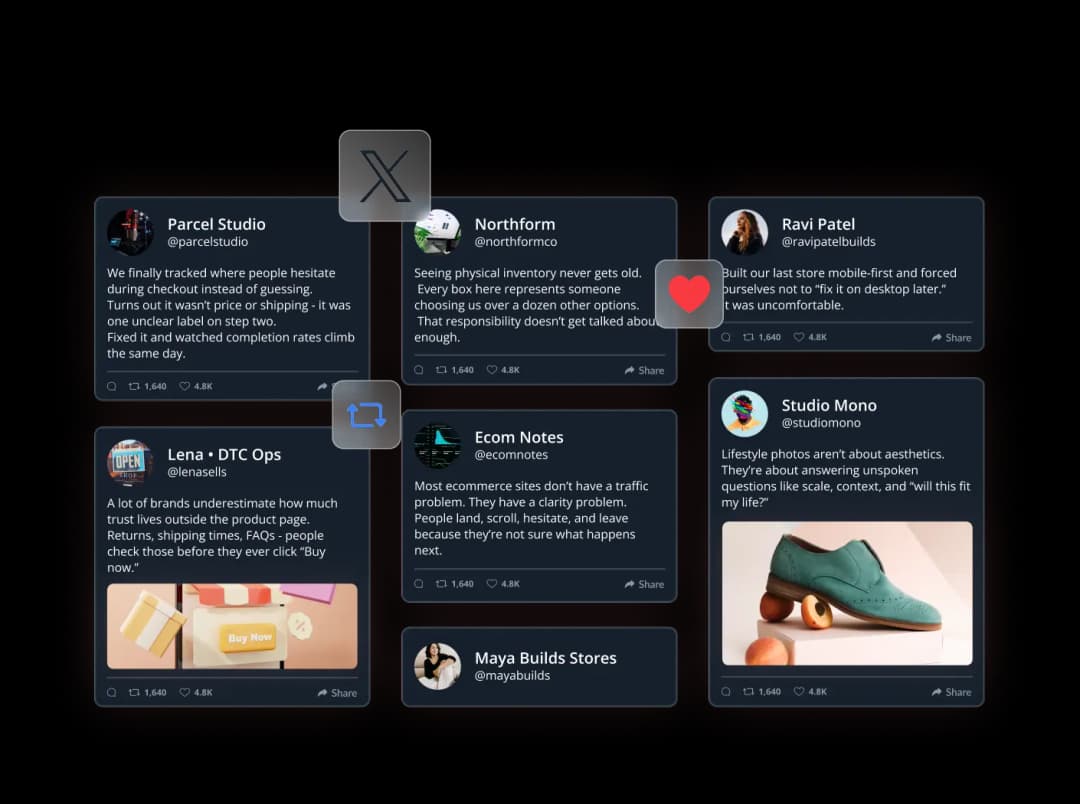Image resolution: width=1080 pixels, height=804 pixels.
Task: Click the @mayabuilds handle
Action: click(512, 676)
